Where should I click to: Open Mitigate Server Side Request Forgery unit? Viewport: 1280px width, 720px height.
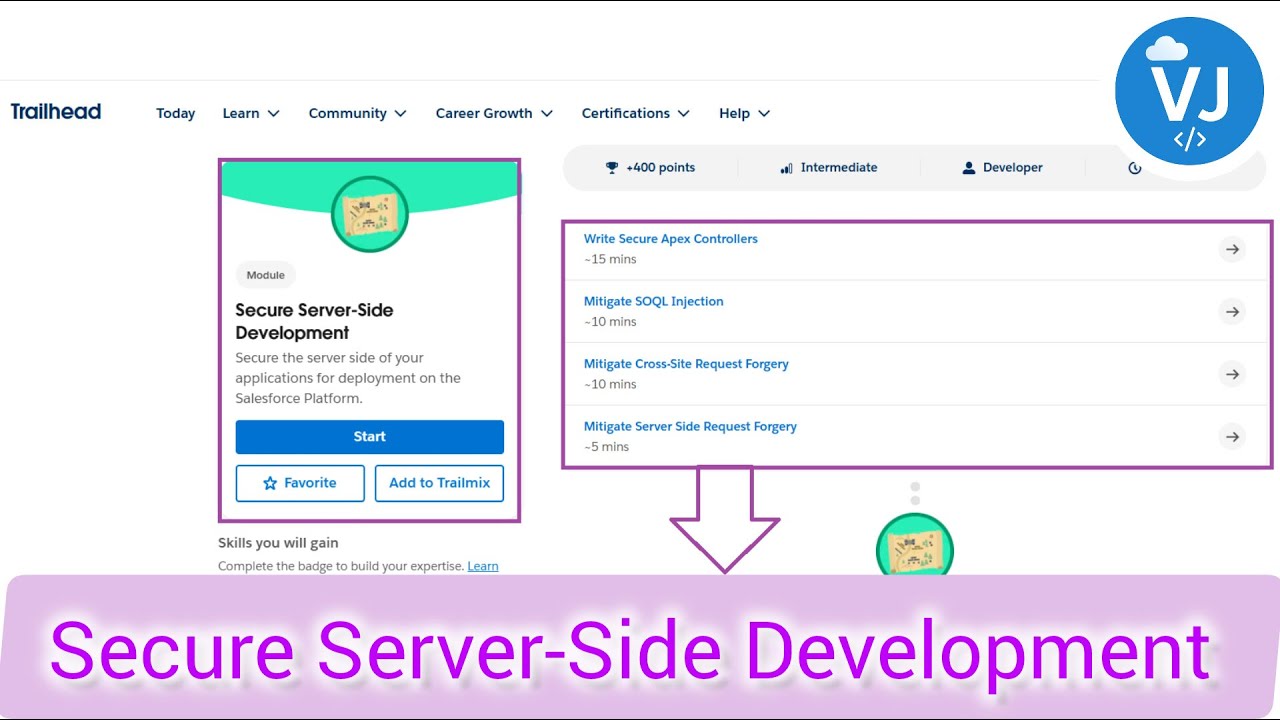(690, 426)
